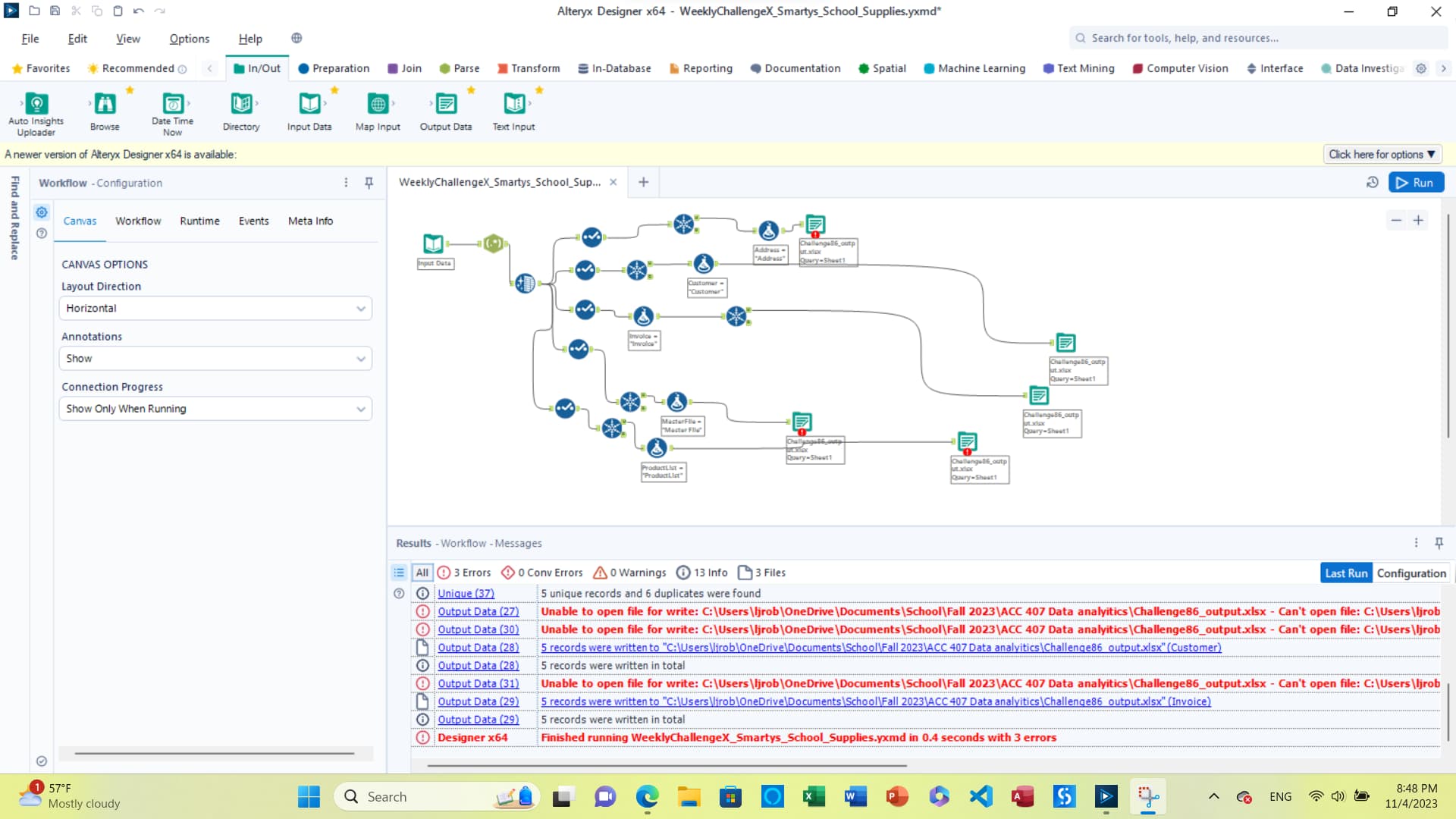Switch to the Runtime tab
This screenshot has width=1456, height=819.
pyautogui.click(x=199, y=221)
